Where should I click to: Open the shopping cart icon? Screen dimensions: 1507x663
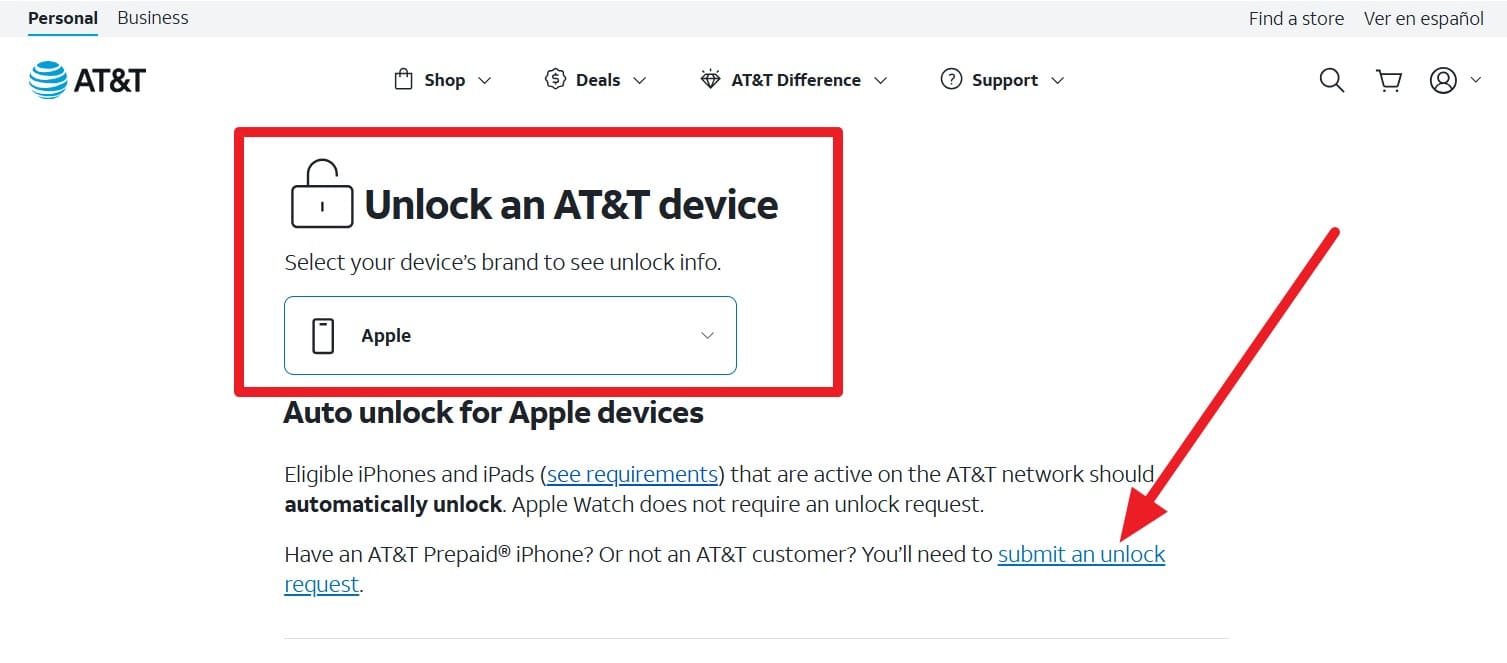click(x=1388, y=80)
